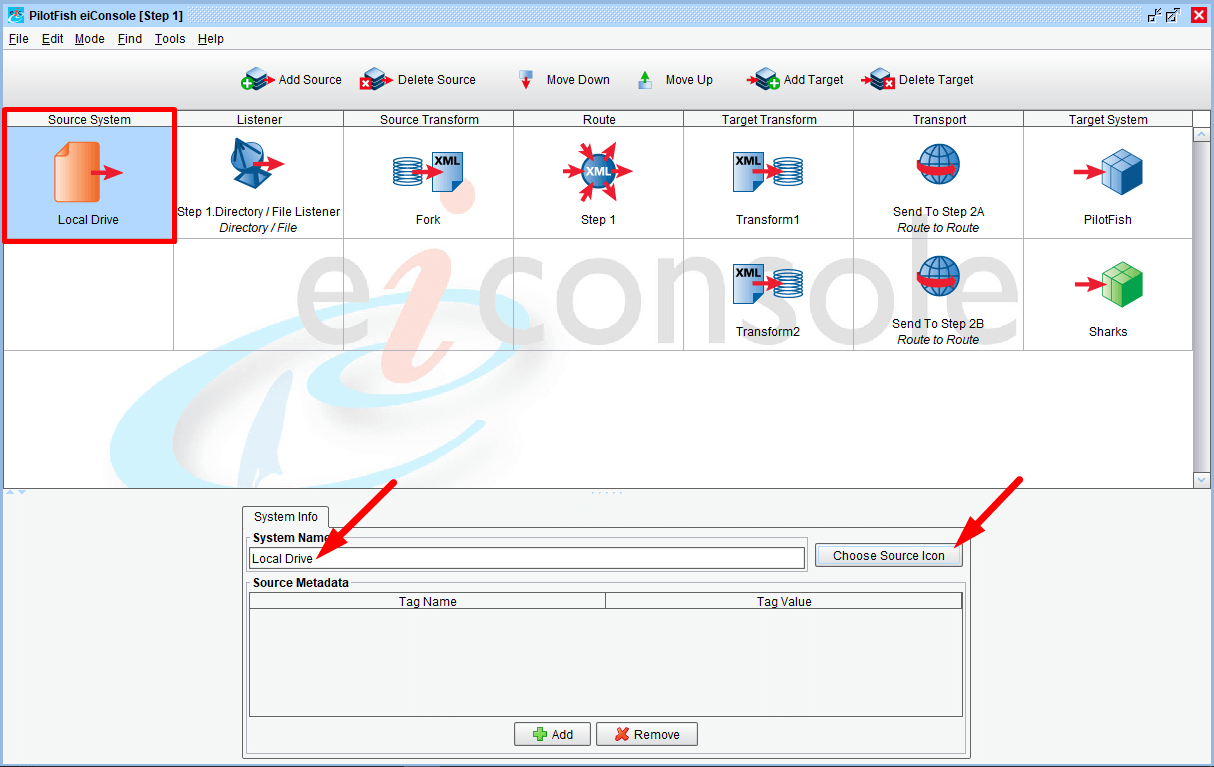Click the Remove metadata button
The image size is (1214, 767).
point(647,734)
